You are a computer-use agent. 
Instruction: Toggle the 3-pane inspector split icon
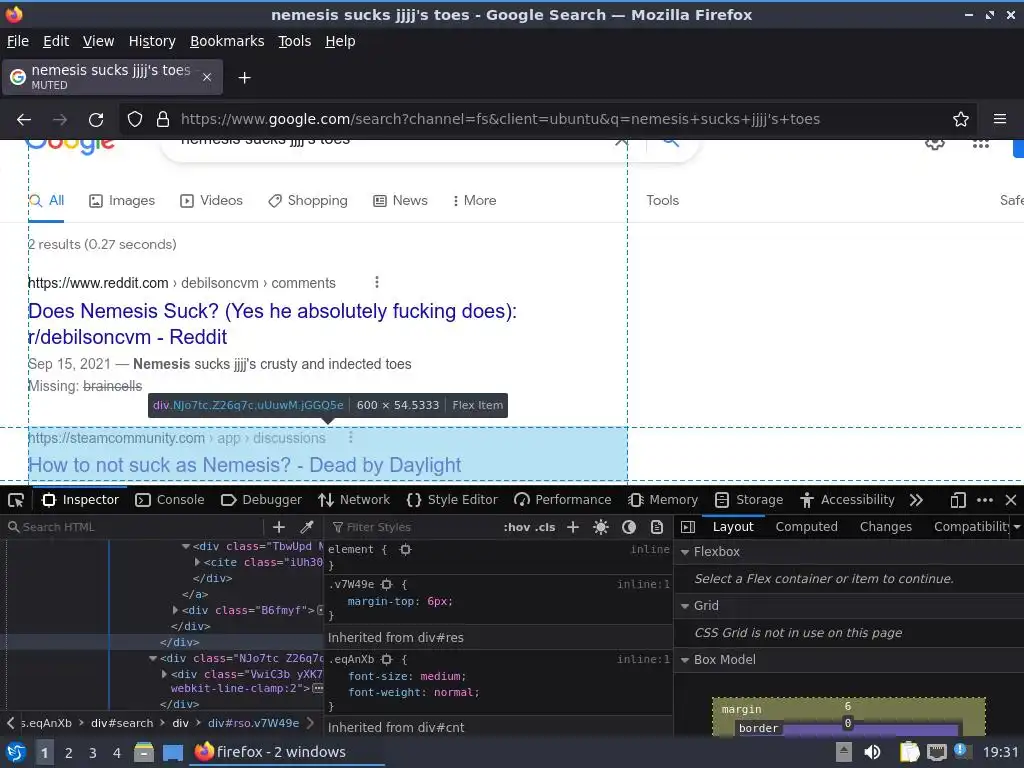(x=688, y=527)
